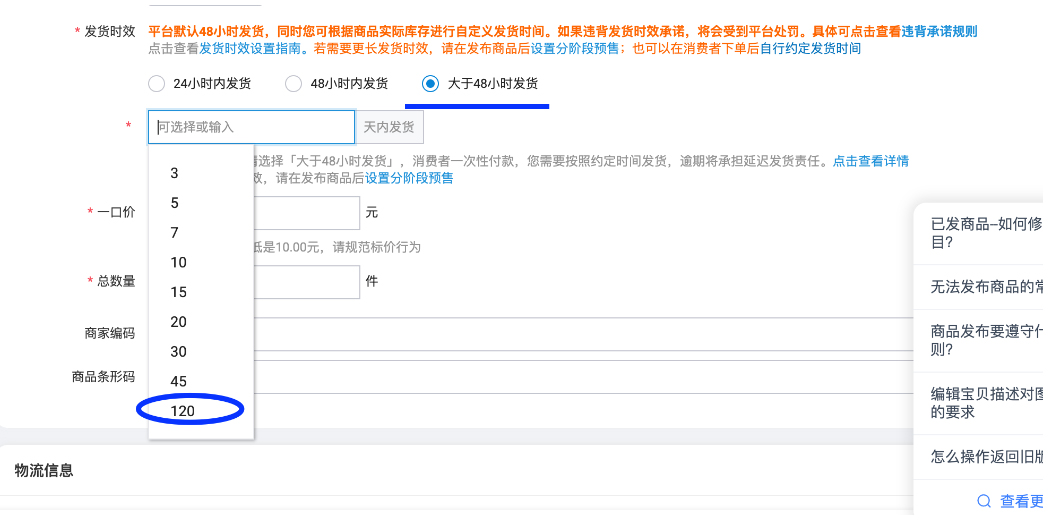
Task: Click the 自行约定发货时间 link
Action: coord(810,48)
